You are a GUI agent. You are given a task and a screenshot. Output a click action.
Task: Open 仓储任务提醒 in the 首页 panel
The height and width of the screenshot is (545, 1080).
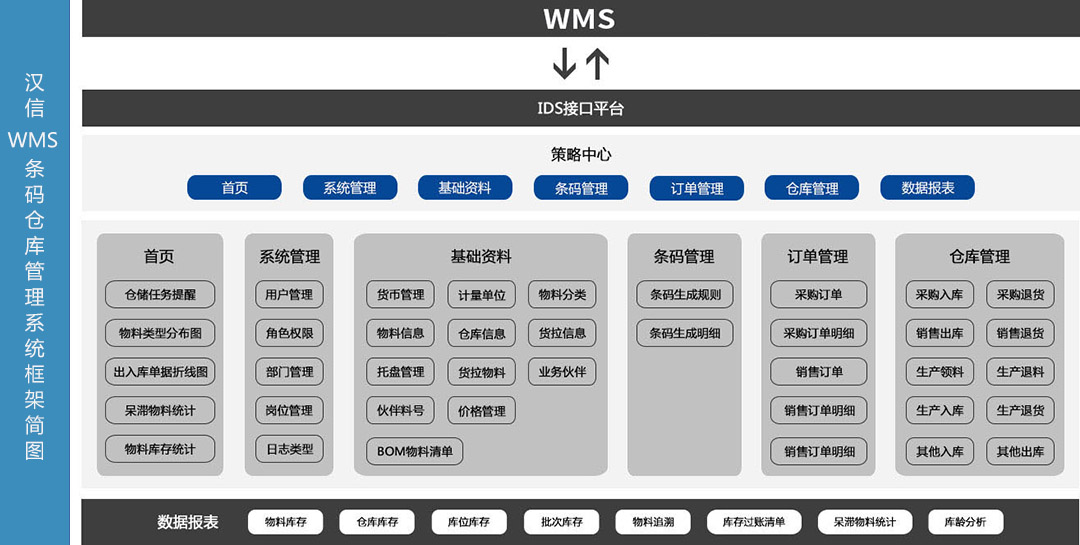coord(160,294)
